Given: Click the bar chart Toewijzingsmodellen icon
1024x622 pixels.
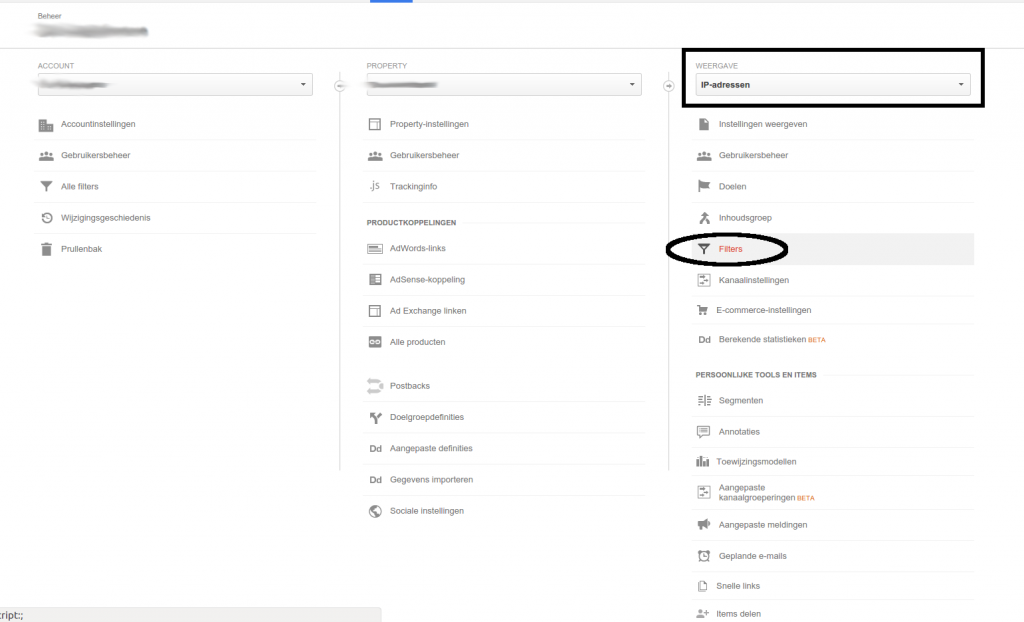Looking at the screenshot, I should [703, 462].
